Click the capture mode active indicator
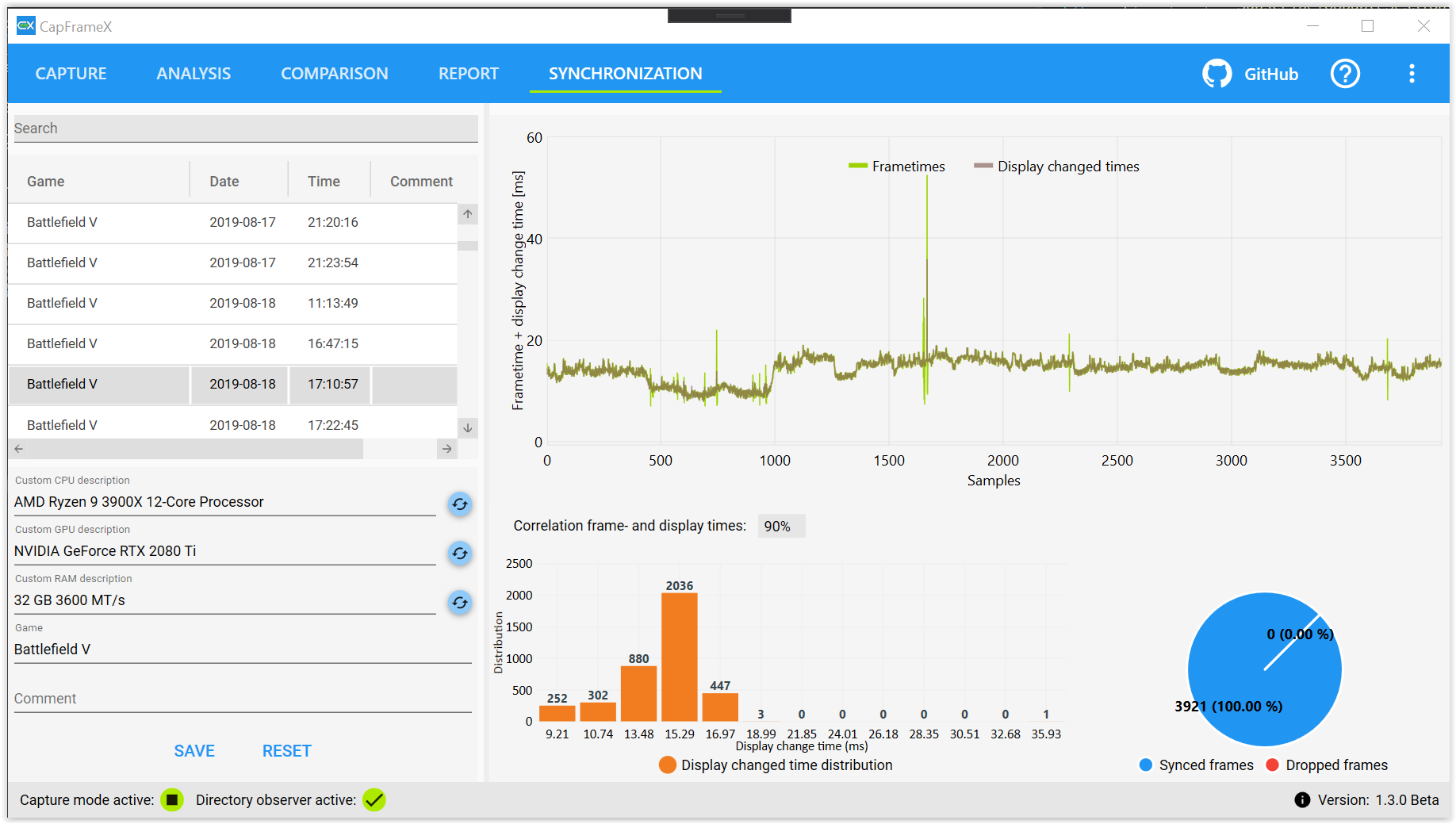Viewport: 1456px width, 824px height. (172, 799)
